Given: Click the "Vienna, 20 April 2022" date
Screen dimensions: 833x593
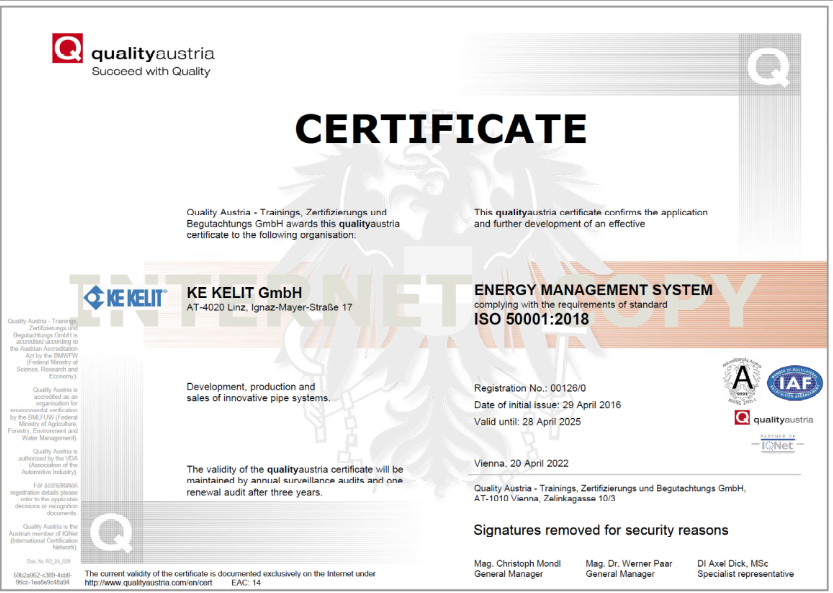Looking at the screenshot, I should (x=521, y=463).
